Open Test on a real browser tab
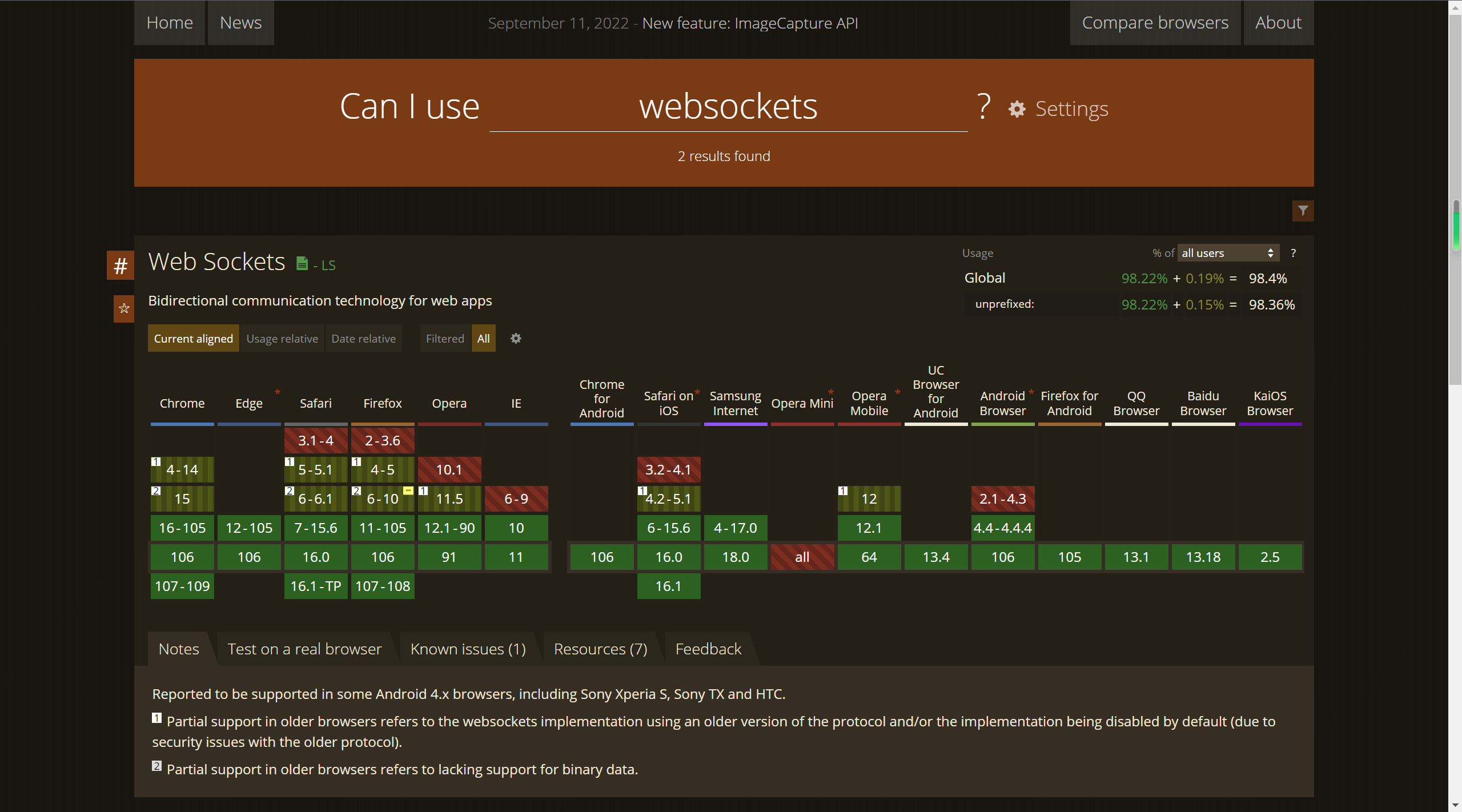The width and height of the screenshot is (1462, 812). click(x=304, y=649)
